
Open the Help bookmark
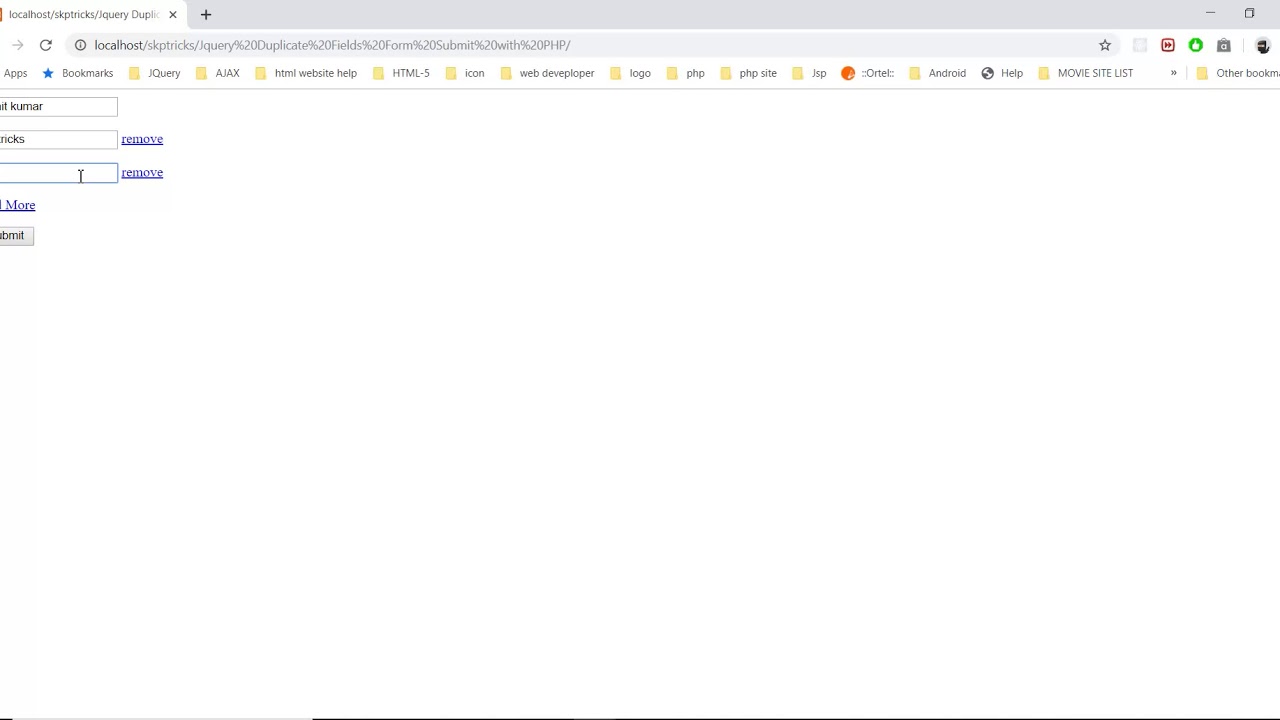pyautogui.click(x=1002, y=73)
